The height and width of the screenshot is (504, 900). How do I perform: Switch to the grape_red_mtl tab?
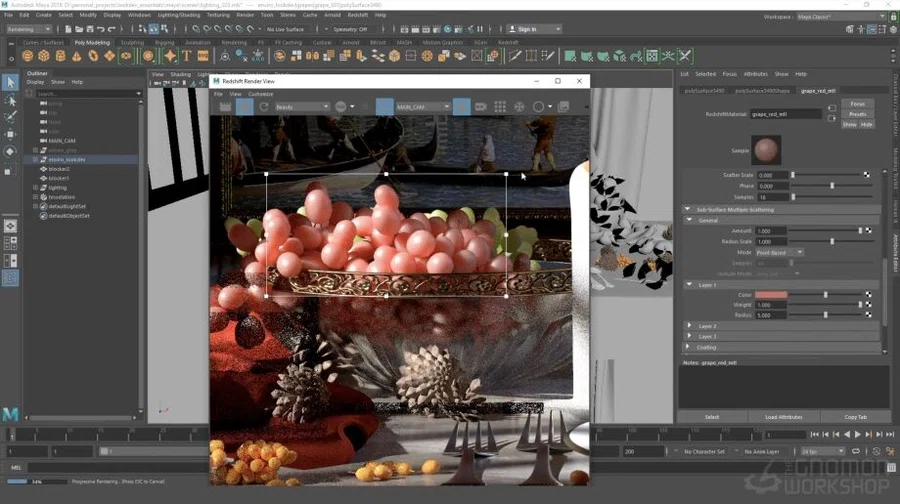click(x=818, y=91)
